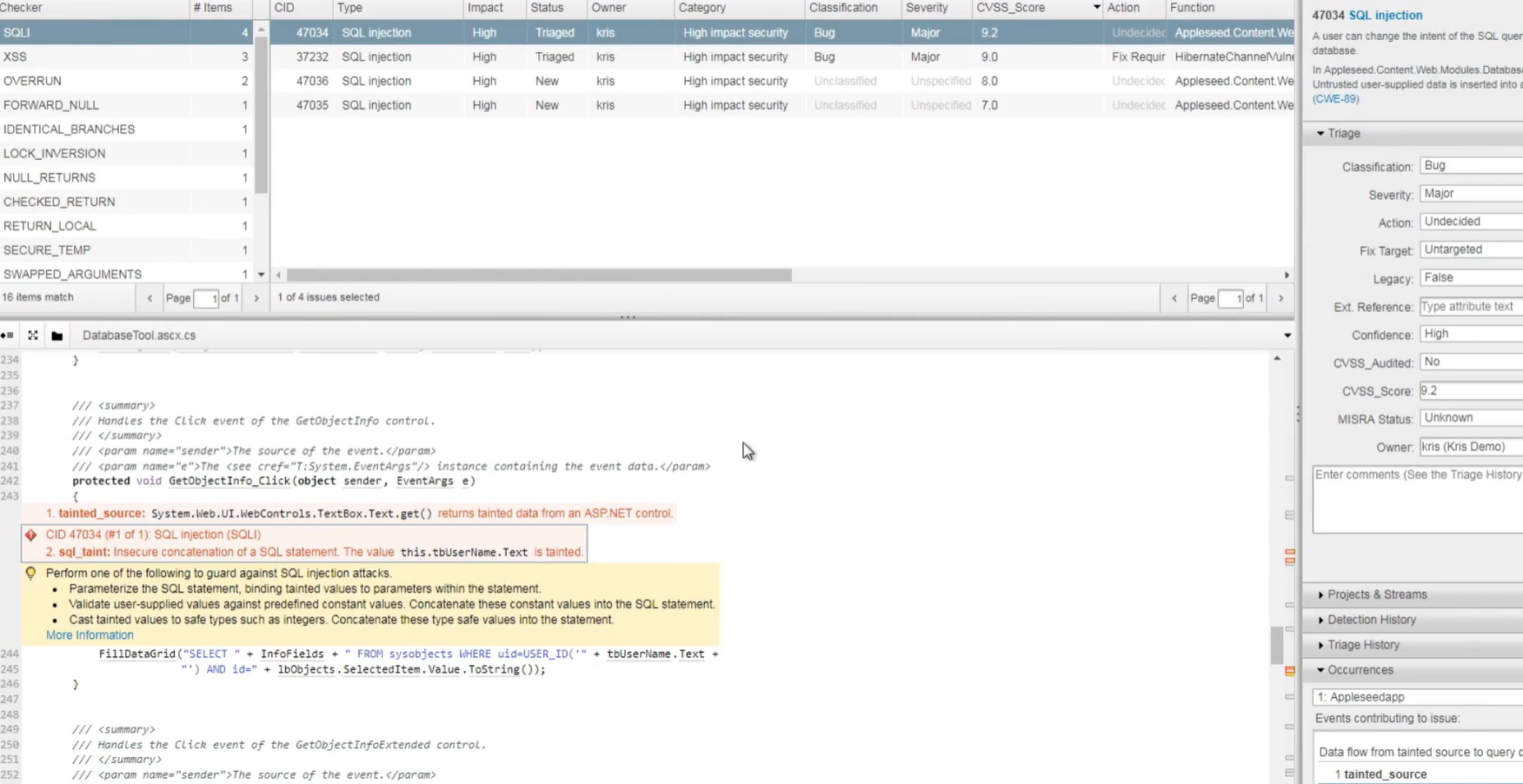The width and height of the screenshot is (1523, 784).
Task: Maximize the source code view with expand icon
Action: 32,336
